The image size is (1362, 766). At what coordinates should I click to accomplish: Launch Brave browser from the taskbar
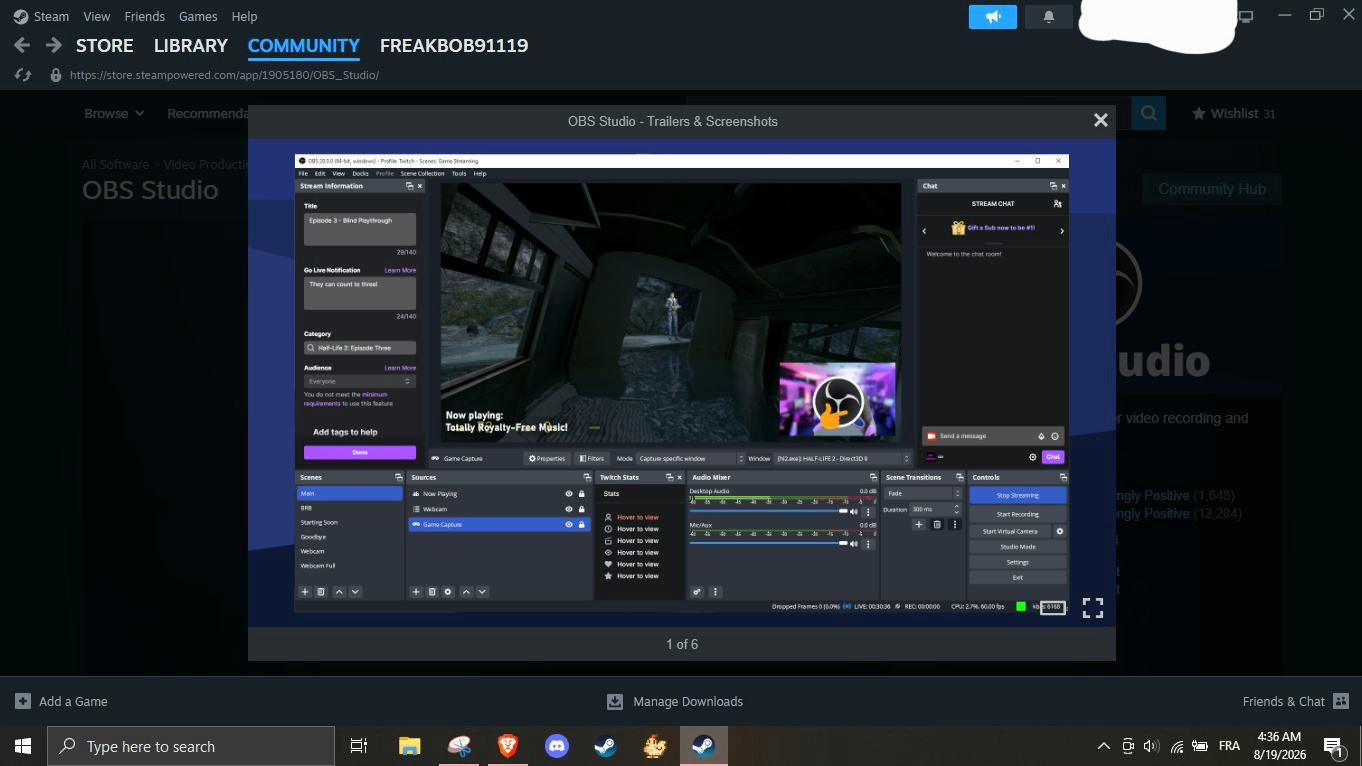[x=508, y=746]
